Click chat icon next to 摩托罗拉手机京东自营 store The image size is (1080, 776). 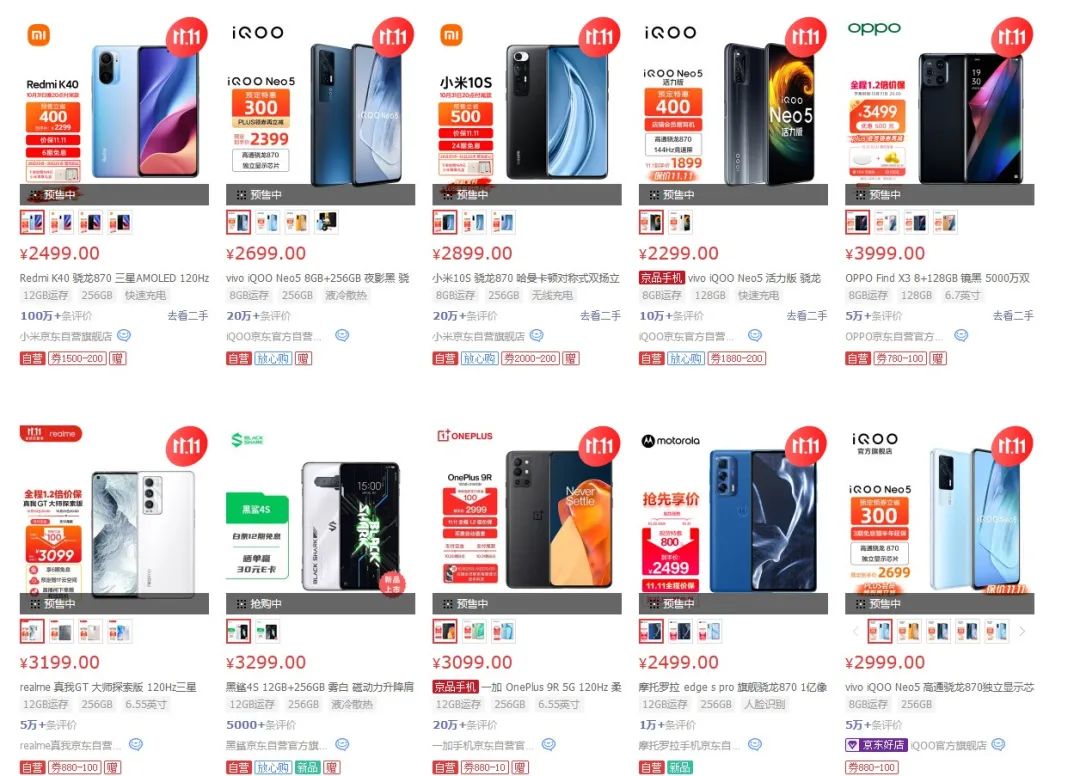click(x=756, y=744)
